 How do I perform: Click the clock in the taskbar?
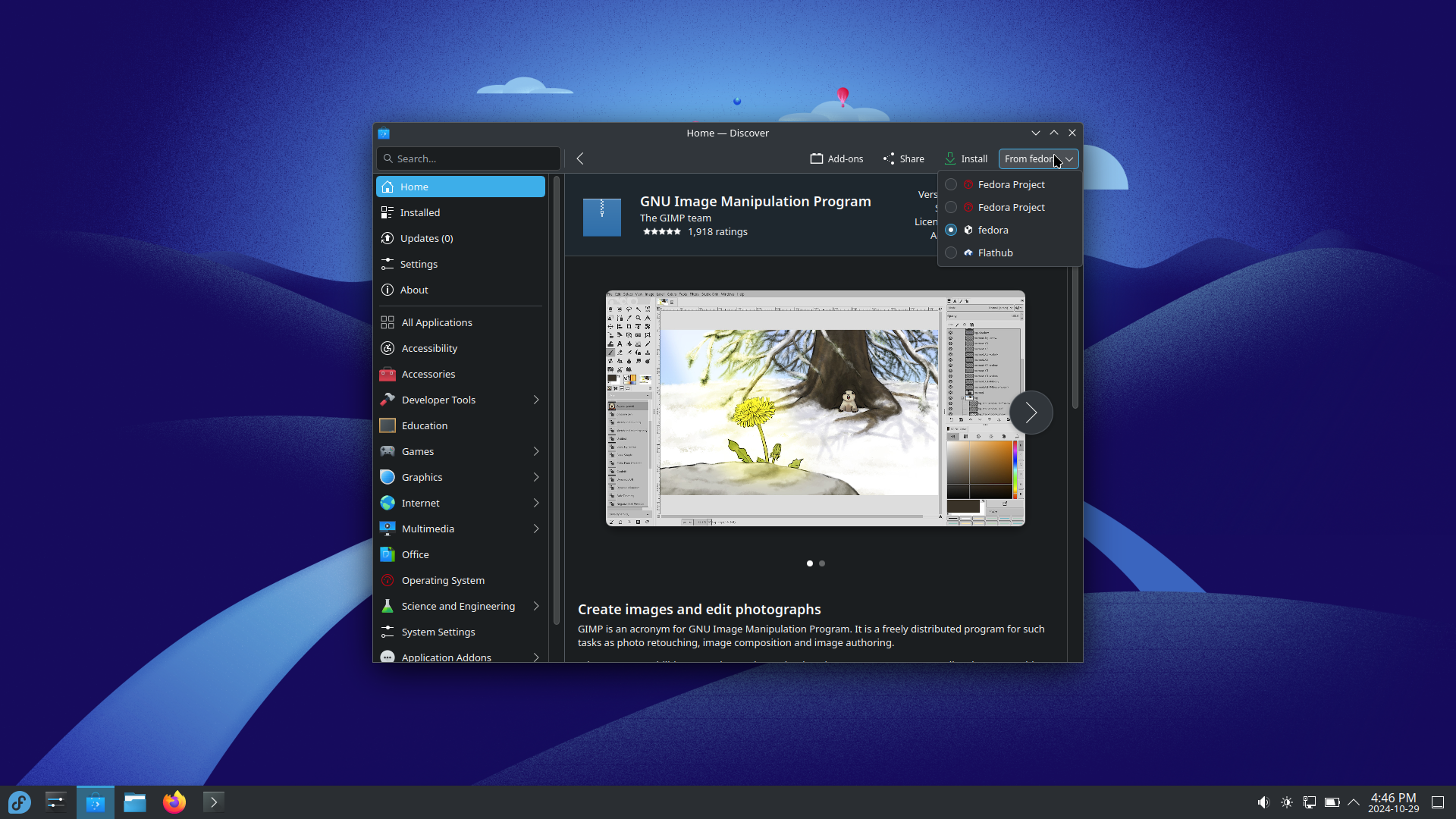click(x=1393, y=802)
